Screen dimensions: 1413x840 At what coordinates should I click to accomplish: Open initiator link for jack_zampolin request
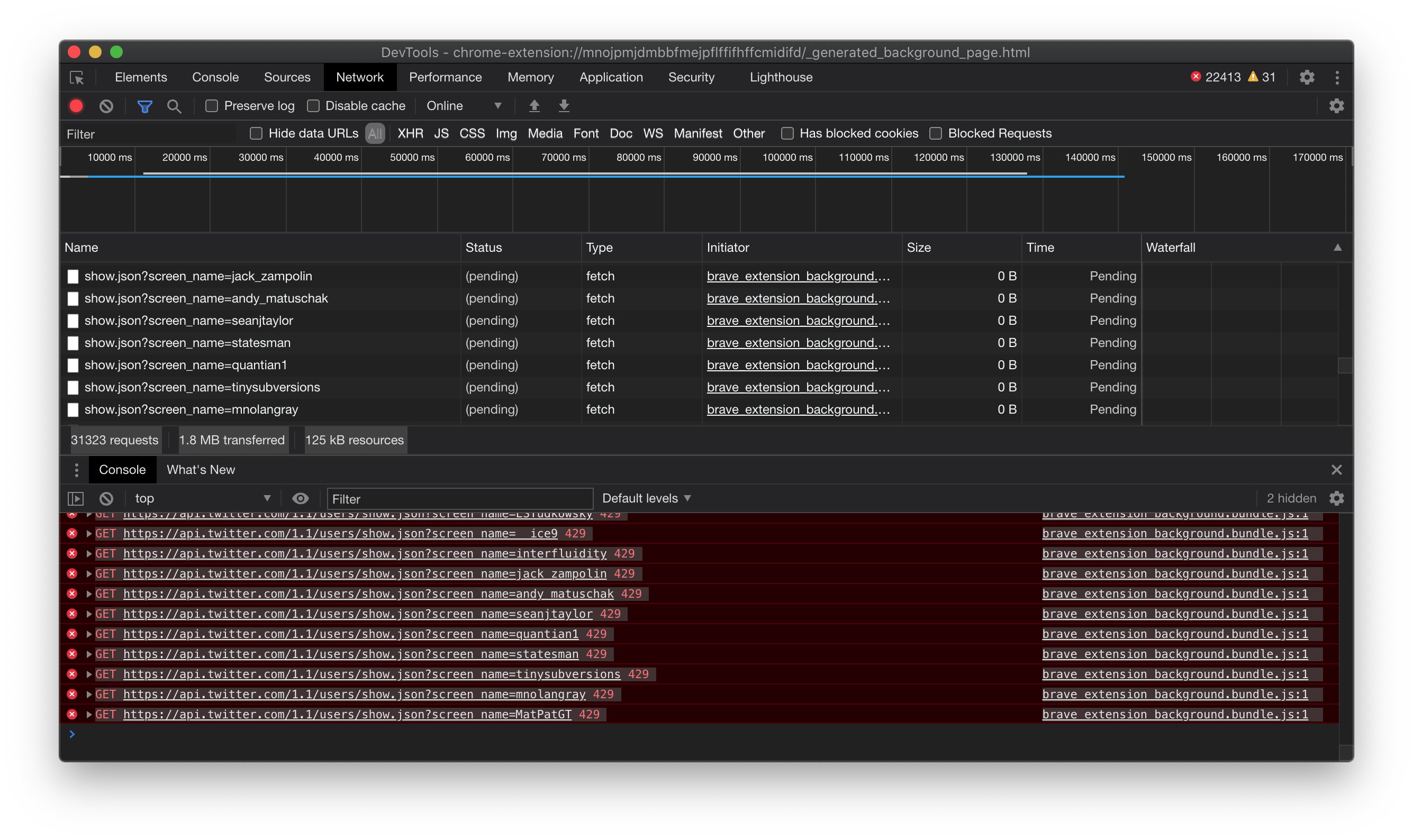click(799, 276)
